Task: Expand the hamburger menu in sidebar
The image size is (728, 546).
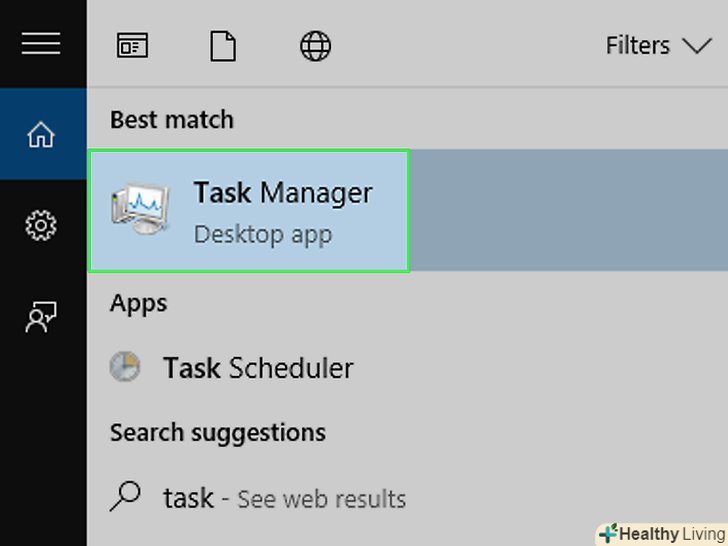Action: click(40, 44)
